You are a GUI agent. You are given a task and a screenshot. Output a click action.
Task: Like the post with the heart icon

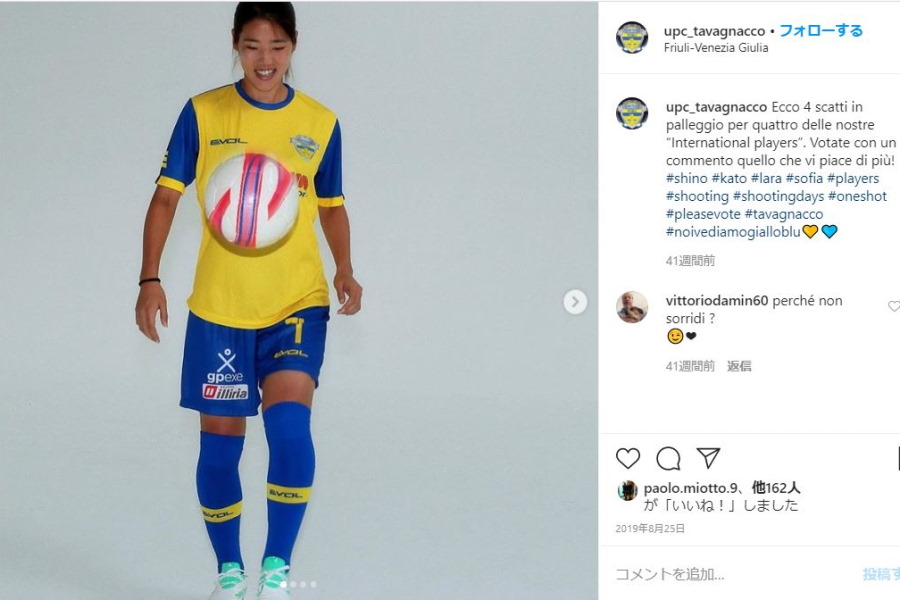(x=627, y=458)
